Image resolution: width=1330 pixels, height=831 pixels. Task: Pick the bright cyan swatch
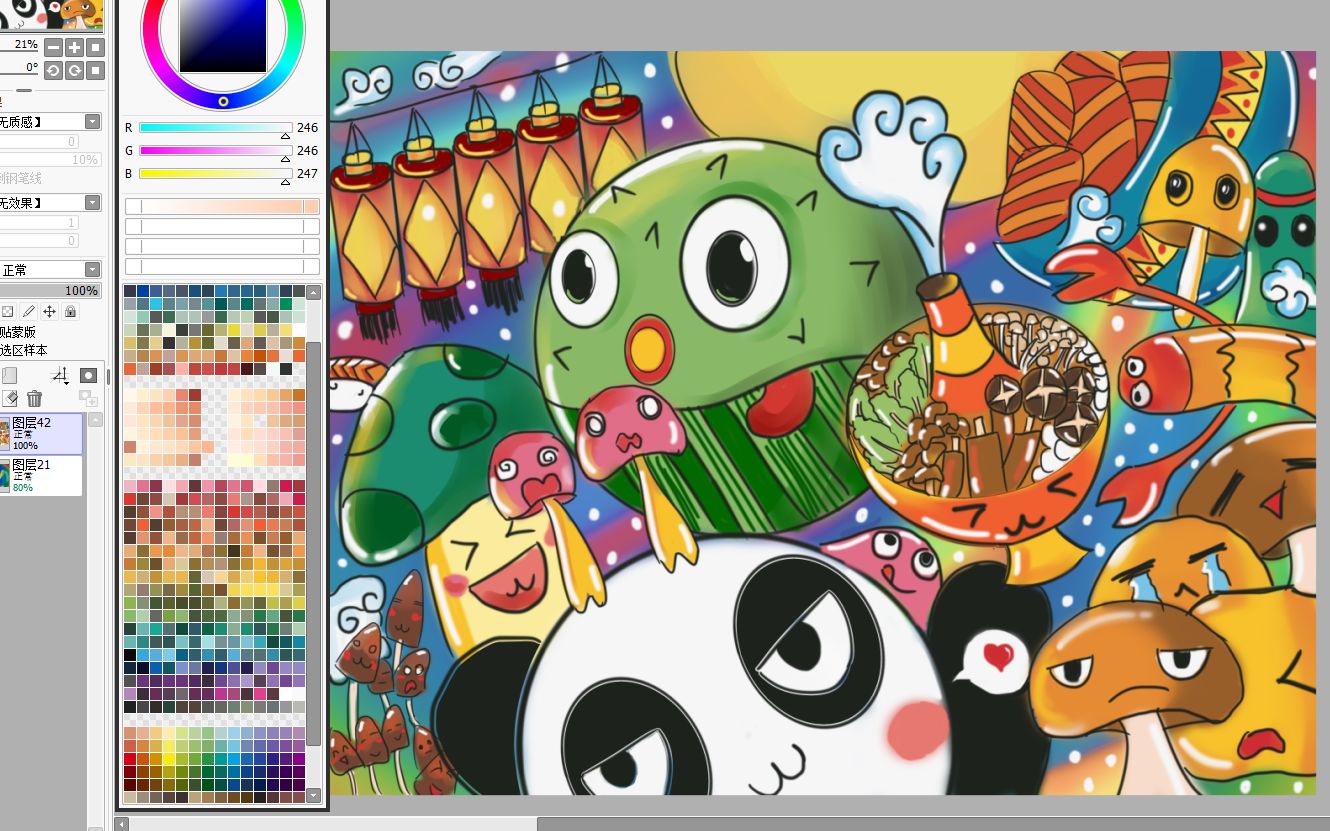(156, 304)
